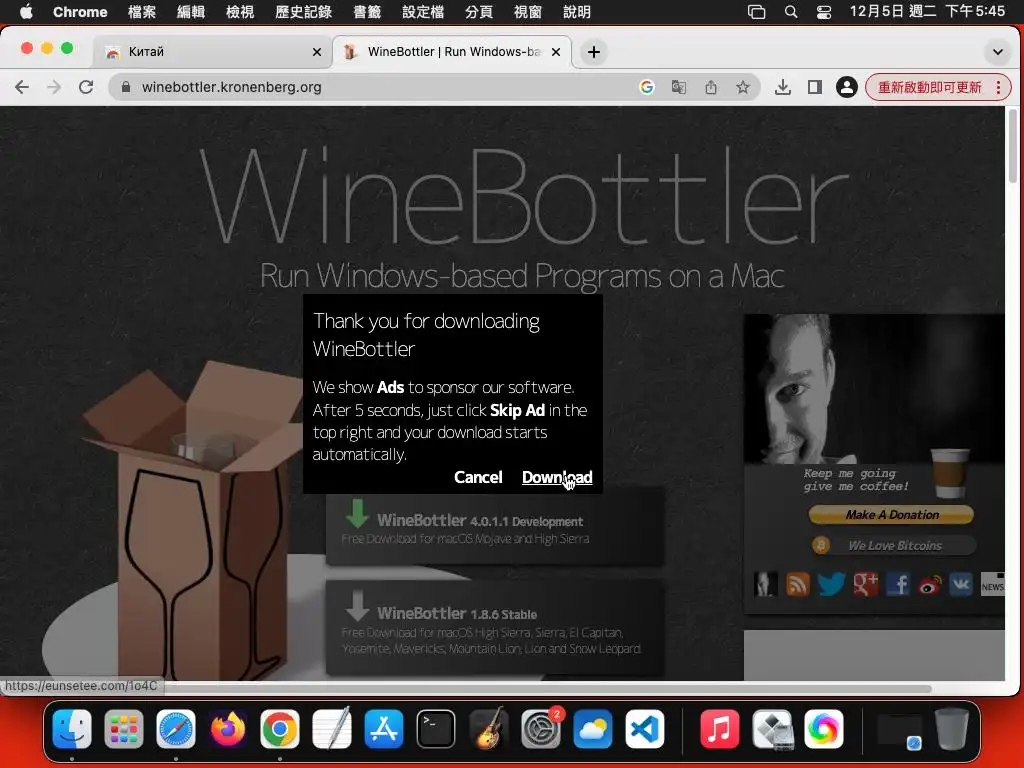The height and width of the screenshot is (768, 1024).
Task: Open Visual Studio Code from the Dock
Action: [x=645, y=729]
